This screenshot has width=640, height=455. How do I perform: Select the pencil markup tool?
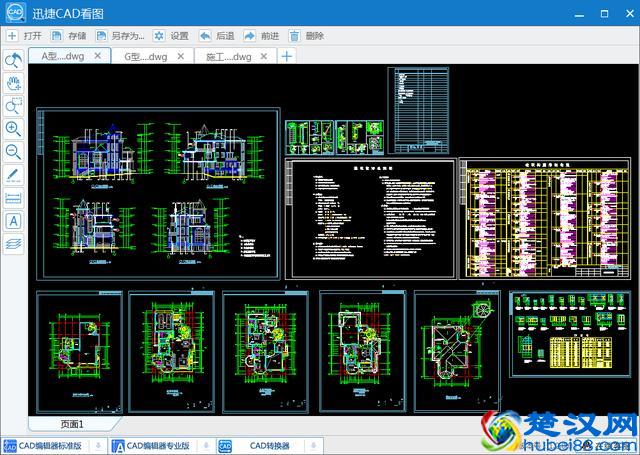tap(14, 175)
